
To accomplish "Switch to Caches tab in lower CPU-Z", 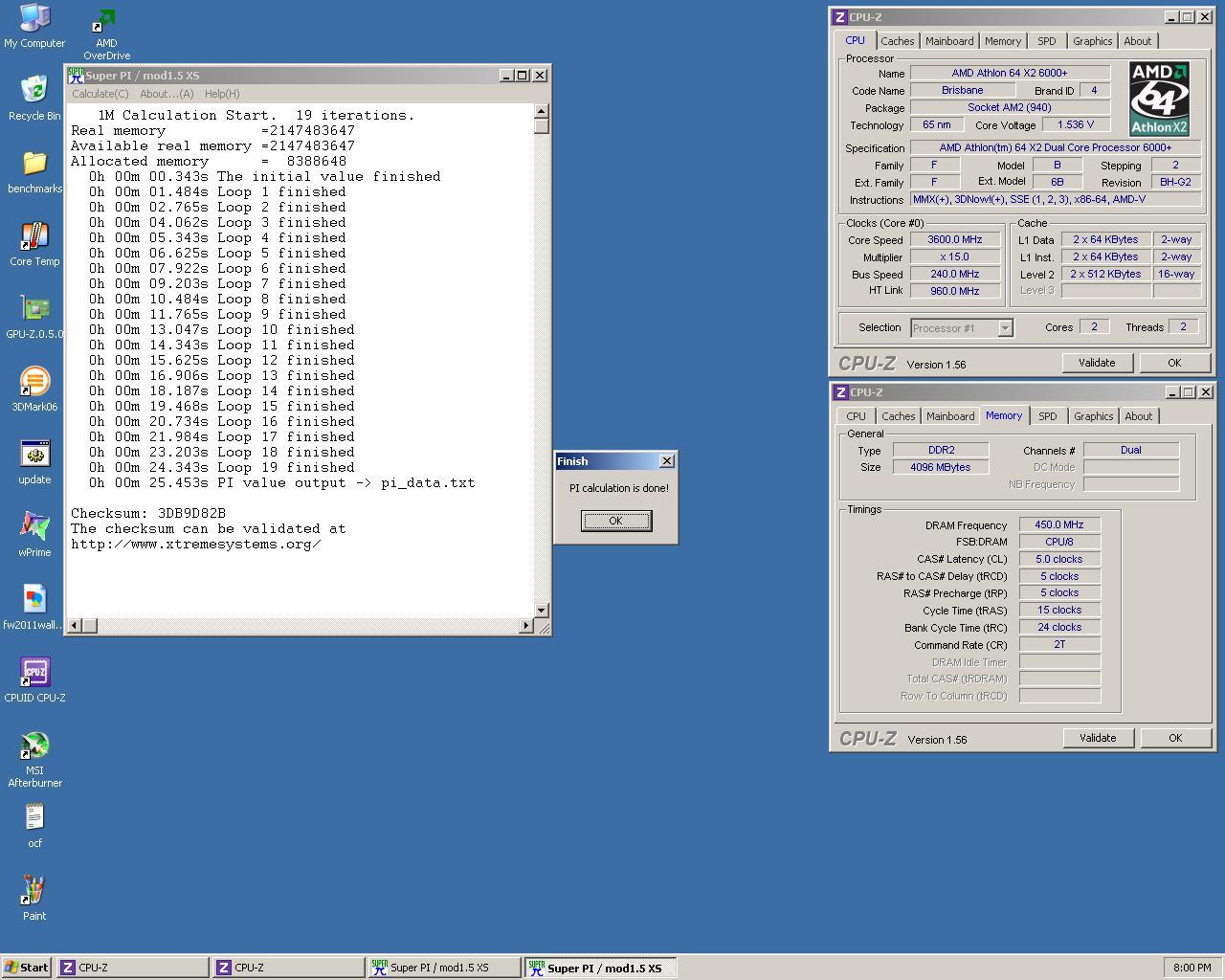I will click(899, 416).
